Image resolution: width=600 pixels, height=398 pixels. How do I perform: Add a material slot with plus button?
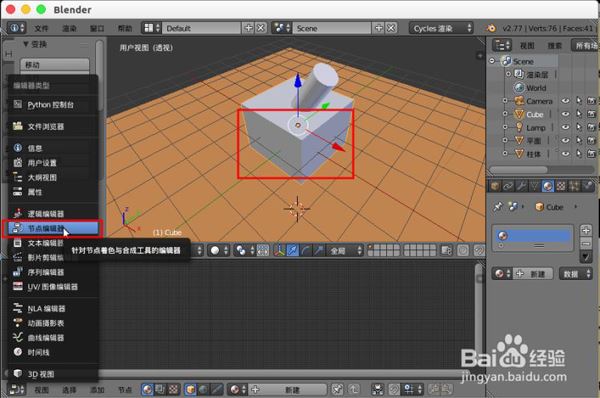tap(586, 230)
